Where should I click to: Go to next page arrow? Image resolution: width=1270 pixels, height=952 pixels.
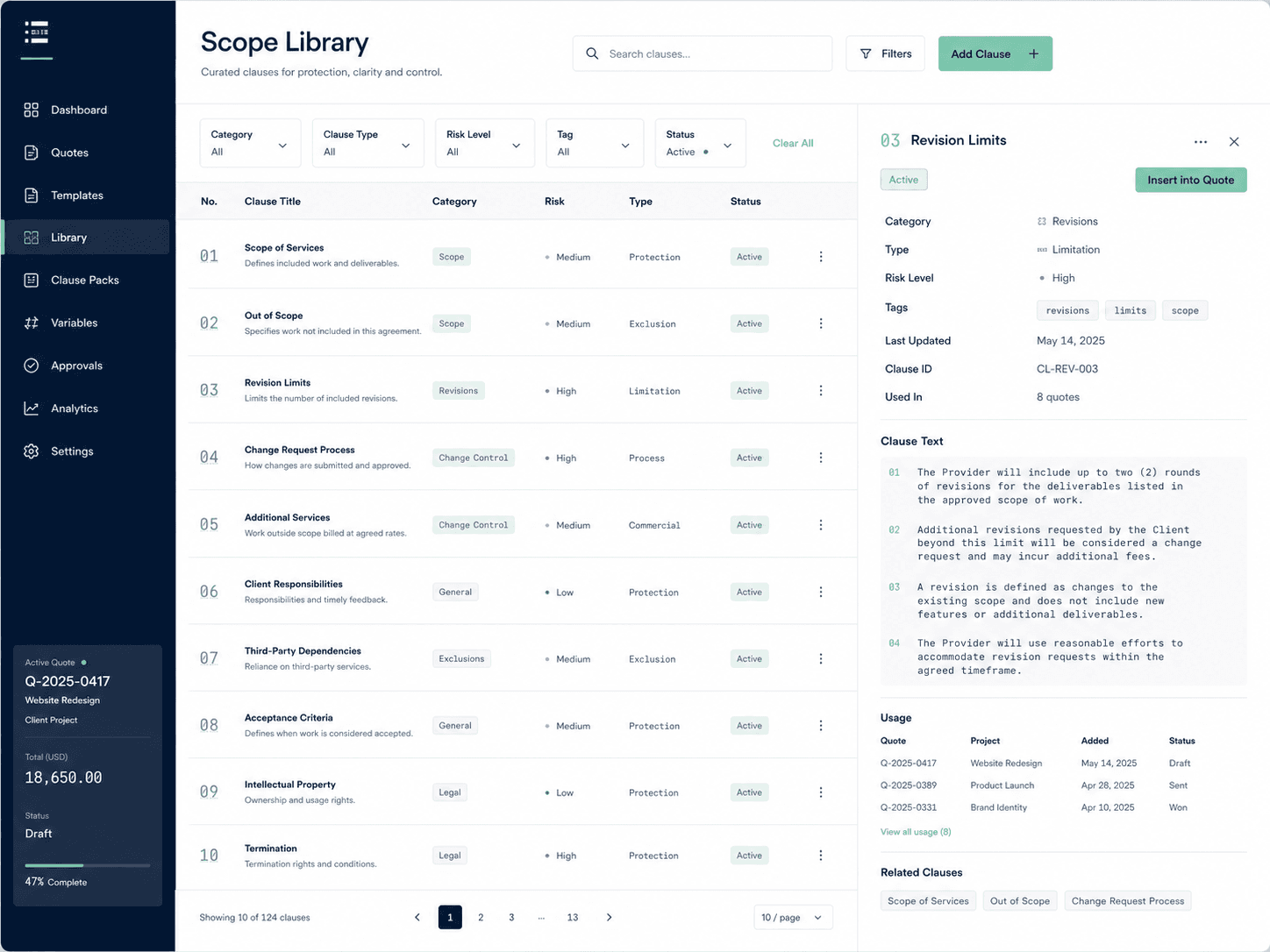[x=609, y=918]
